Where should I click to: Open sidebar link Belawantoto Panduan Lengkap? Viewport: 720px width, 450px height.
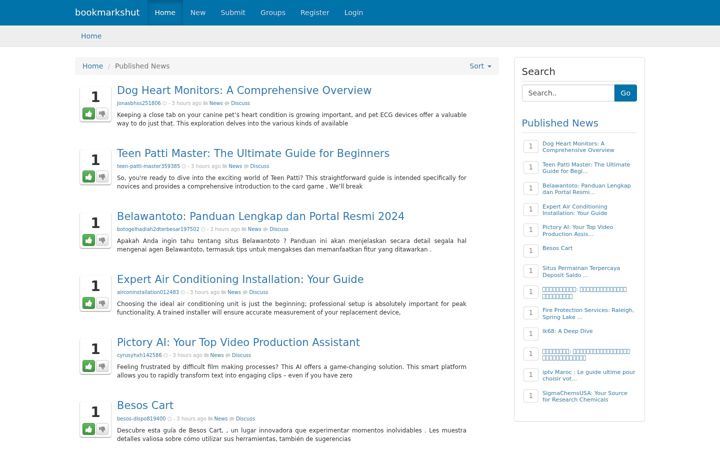click(x=586, y=189)
